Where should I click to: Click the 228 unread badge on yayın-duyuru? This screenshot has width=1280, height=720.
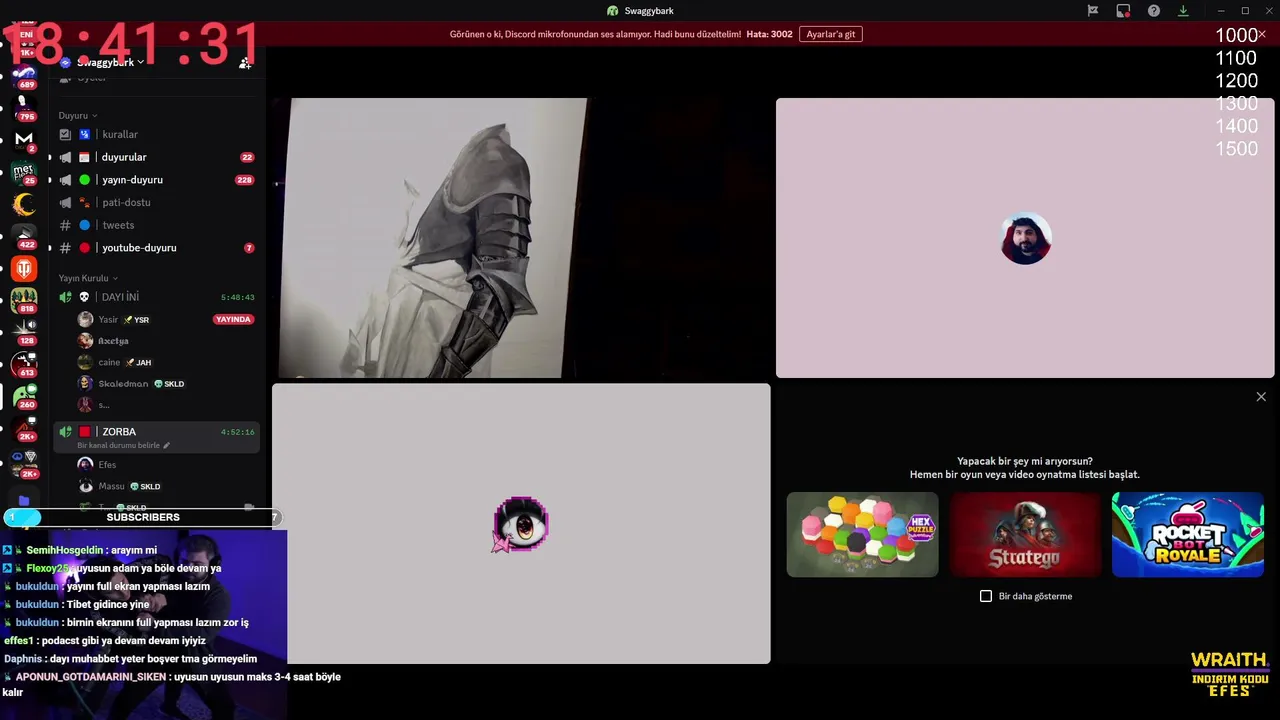244,180
